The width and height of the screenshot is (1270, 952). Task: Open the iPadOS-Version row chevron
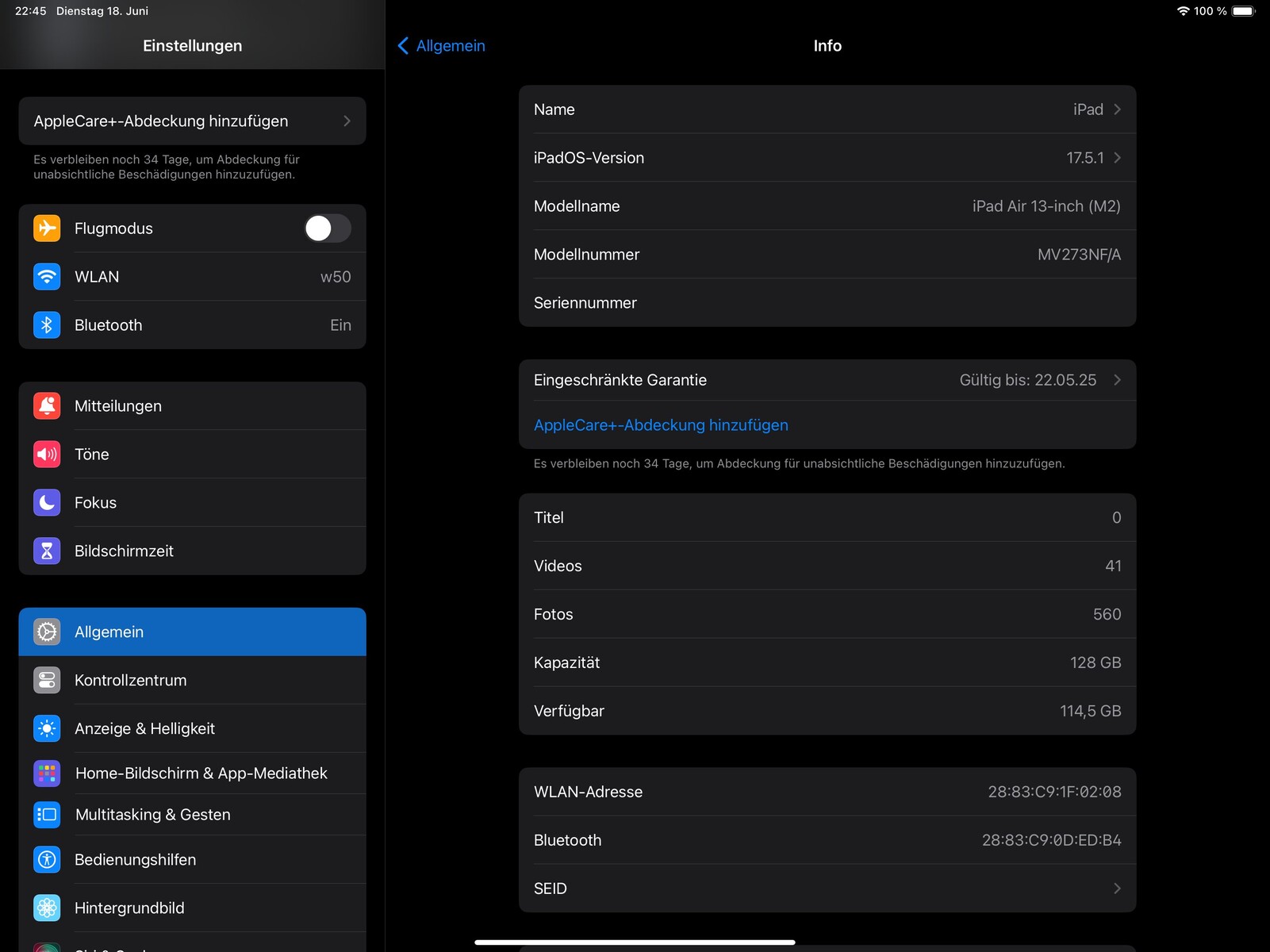[1117, 158]
